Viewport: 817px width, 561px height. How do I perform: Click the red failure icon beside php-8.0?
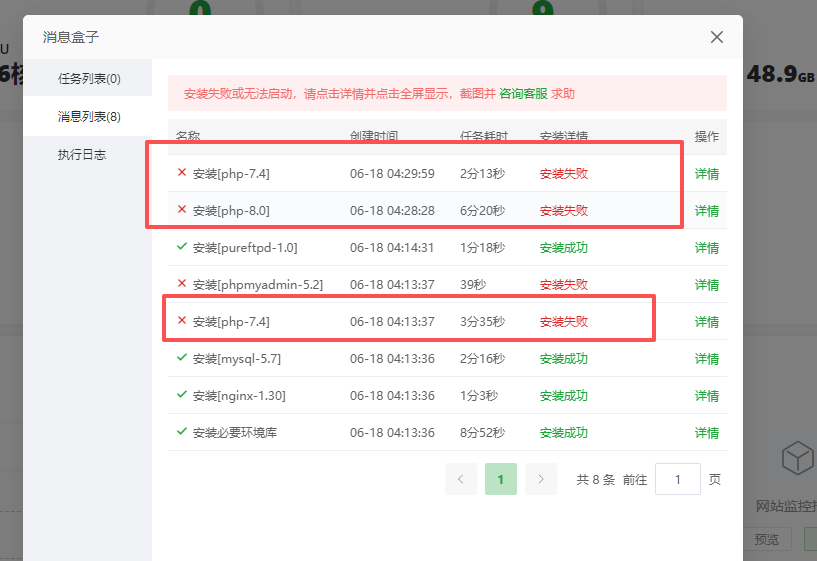tap(182, 209)
